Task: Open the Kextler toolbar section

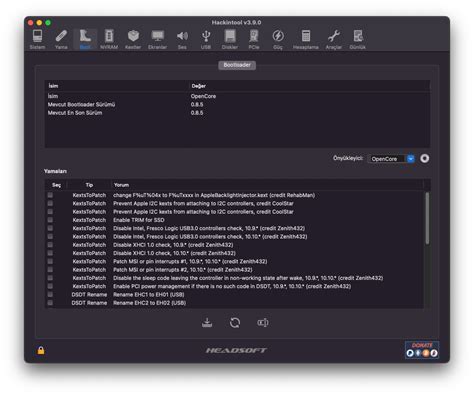Action: point(133,39)
